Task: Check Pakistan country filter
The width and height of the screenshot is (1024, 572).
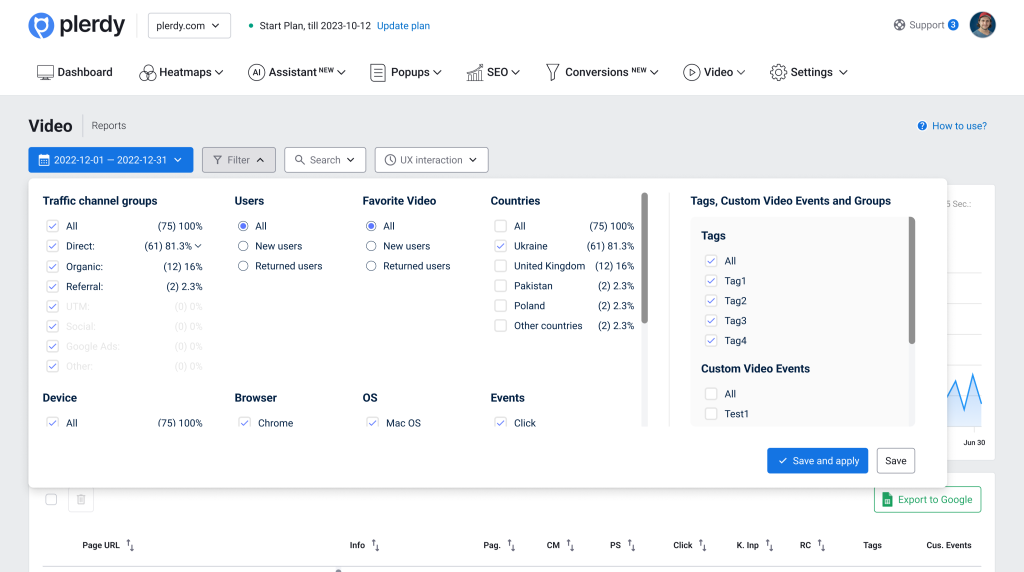Action: pos(500,285)
